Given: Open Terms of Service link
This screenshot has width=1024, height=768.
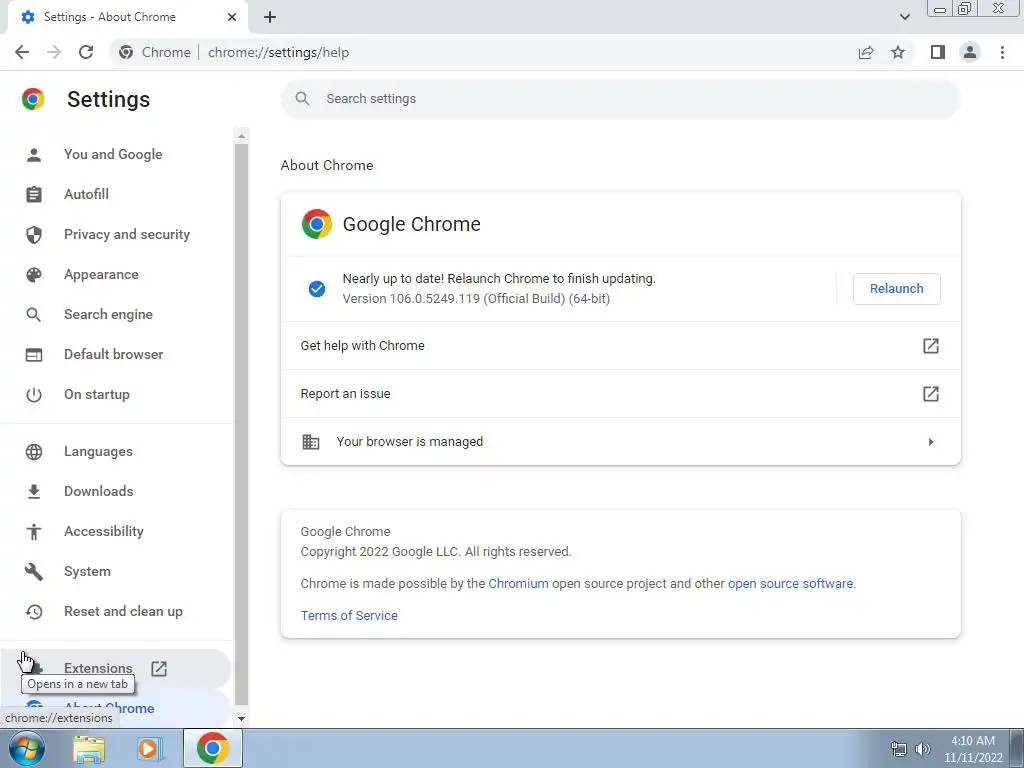Looking at the screenshot, I should coord(349,615).
